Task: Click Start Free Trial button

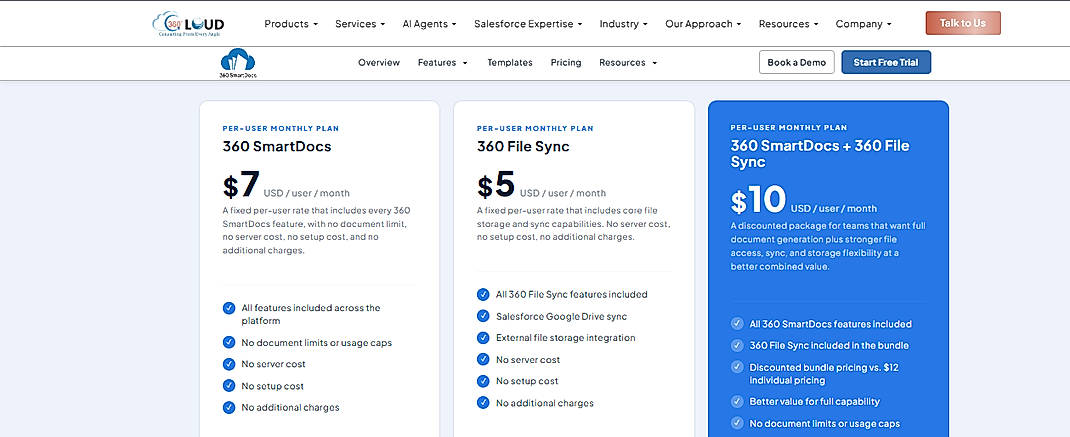Action: tap(886, 62)
